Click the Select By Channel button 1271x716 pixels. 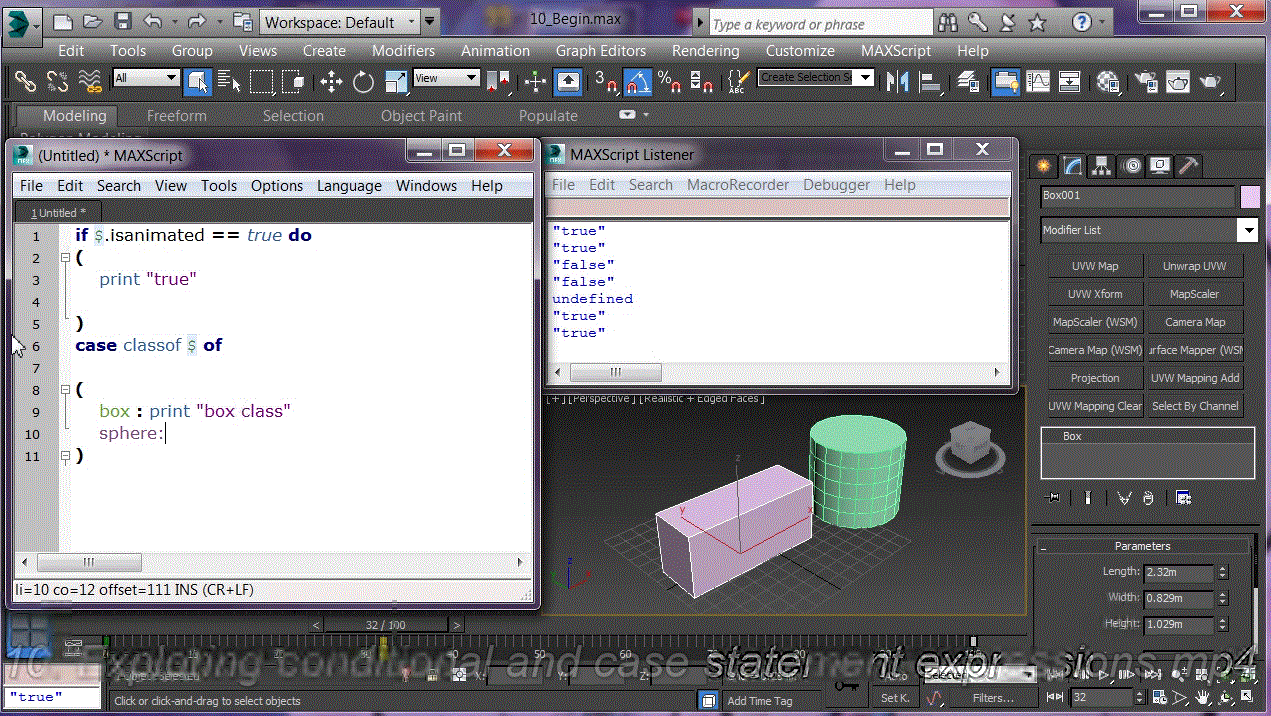(1195, 406)
